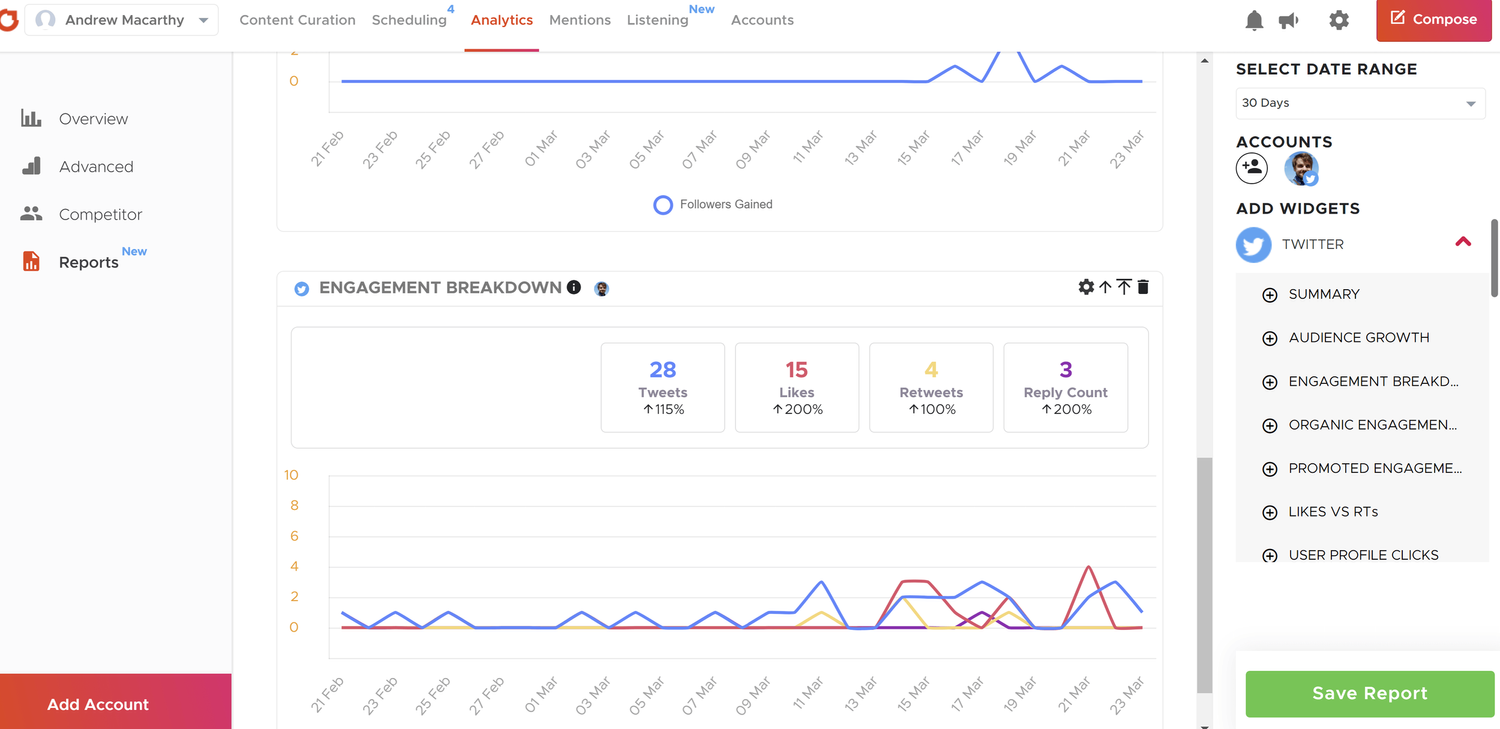
Task: Collapse the Twitter widget list chevron
Action: coord(1463,241)
